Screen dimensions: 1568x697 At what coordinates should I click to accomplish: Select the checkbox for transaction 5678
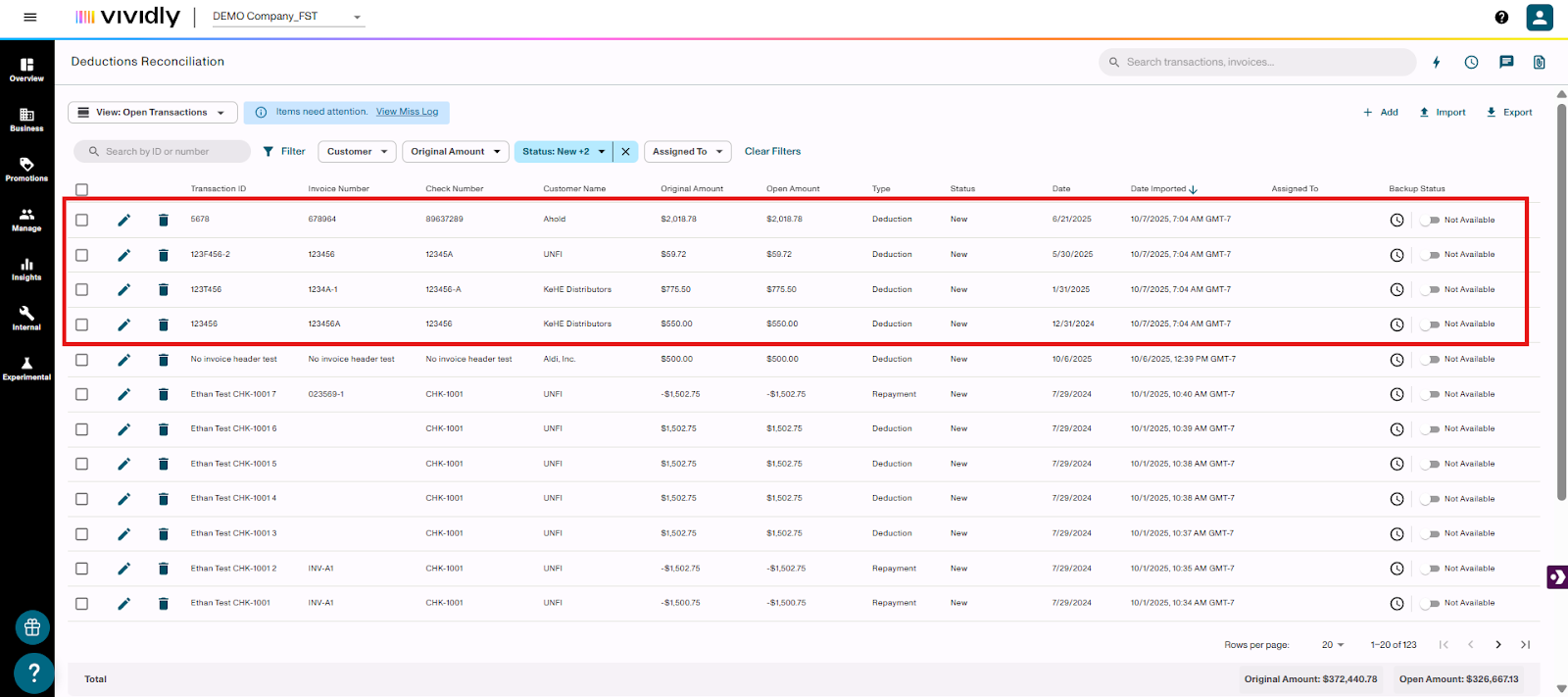point(82,220)
